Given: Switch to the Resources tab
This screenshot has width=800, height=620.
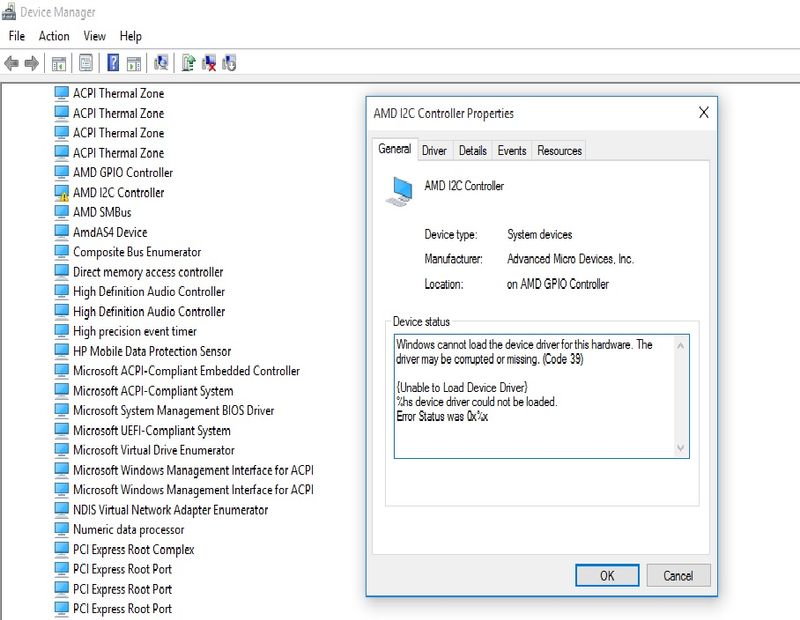Looking at the screenshot, I should (x=560, y=151).
